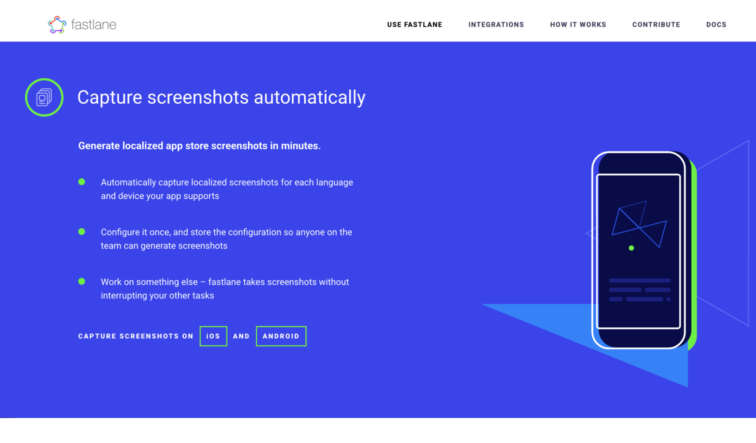Click the screenshots circle icon
The image size is (756, 443).
[44, 97]
